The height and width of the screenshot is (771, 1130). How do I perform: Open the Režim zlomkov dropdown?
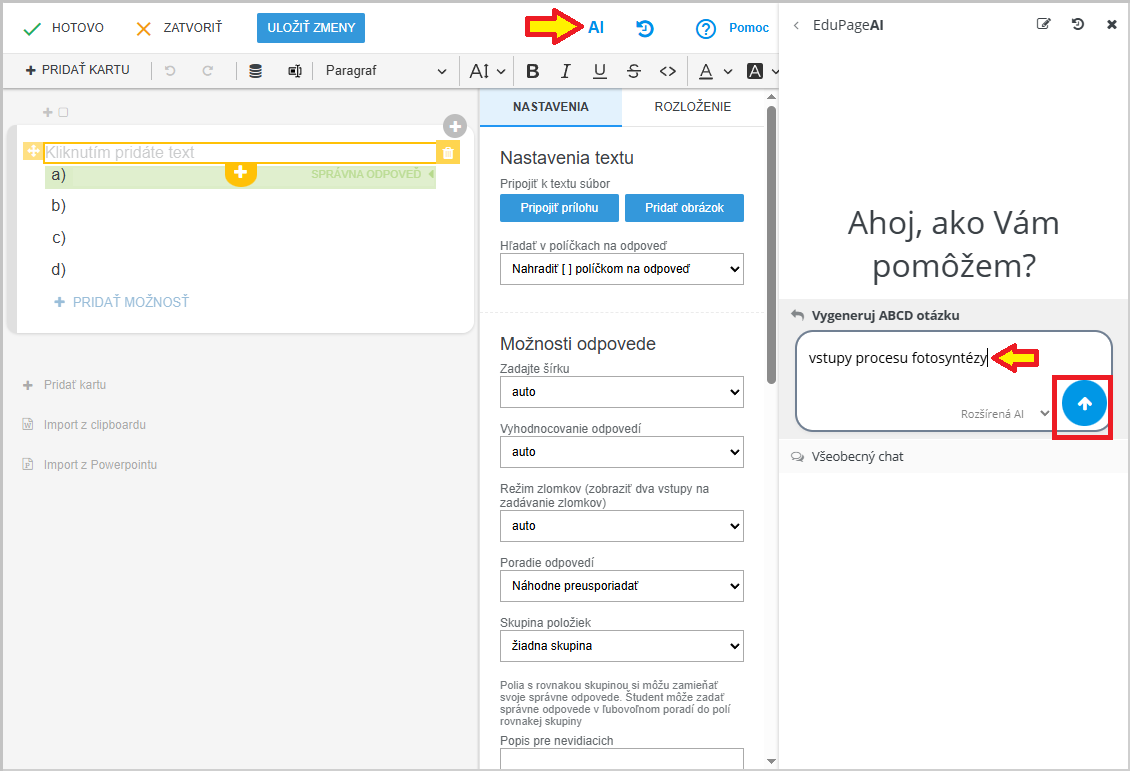point(622,526)
